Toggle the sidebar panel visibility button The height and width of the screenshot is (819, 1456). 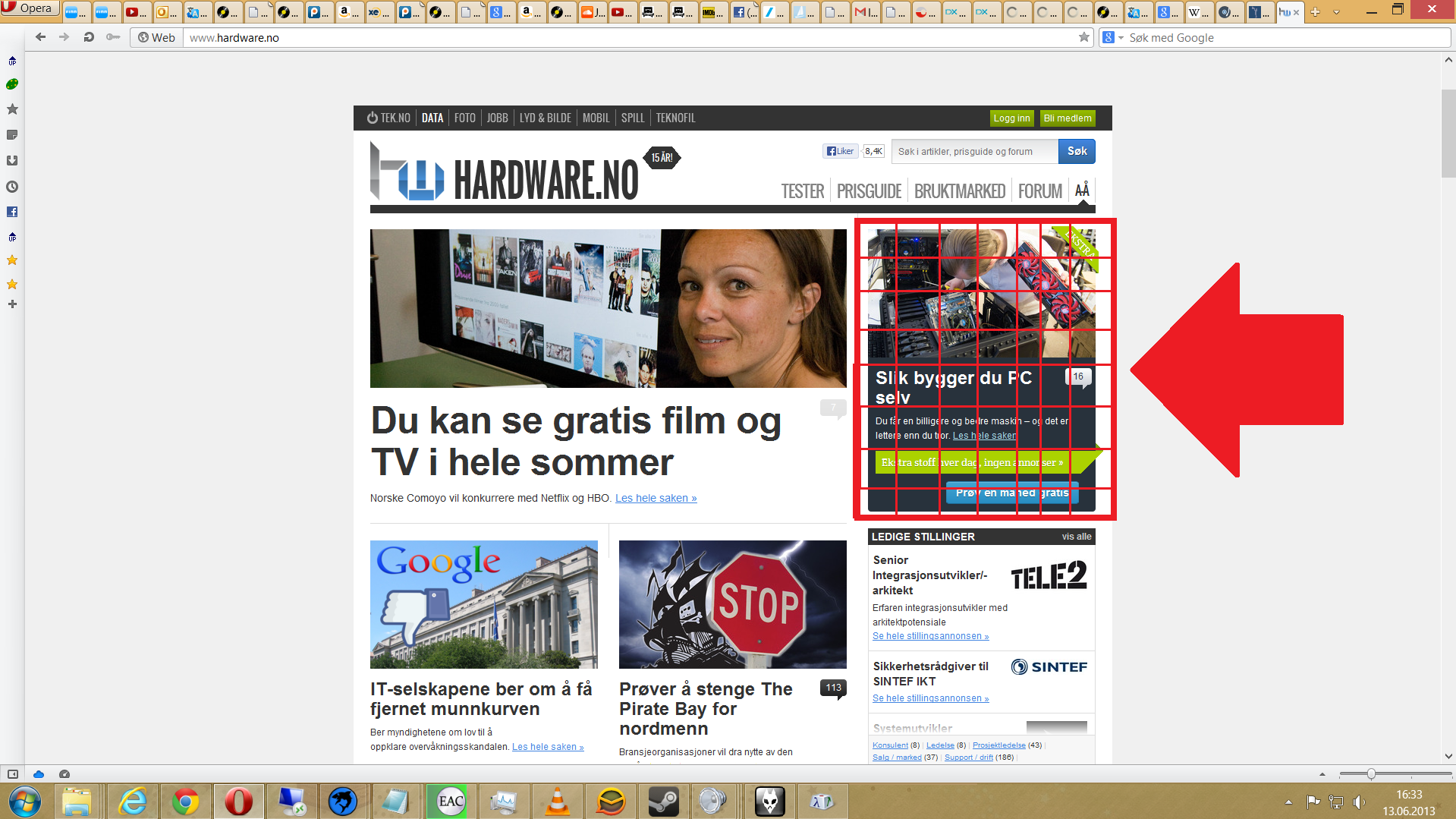click(x=13, y=774)
